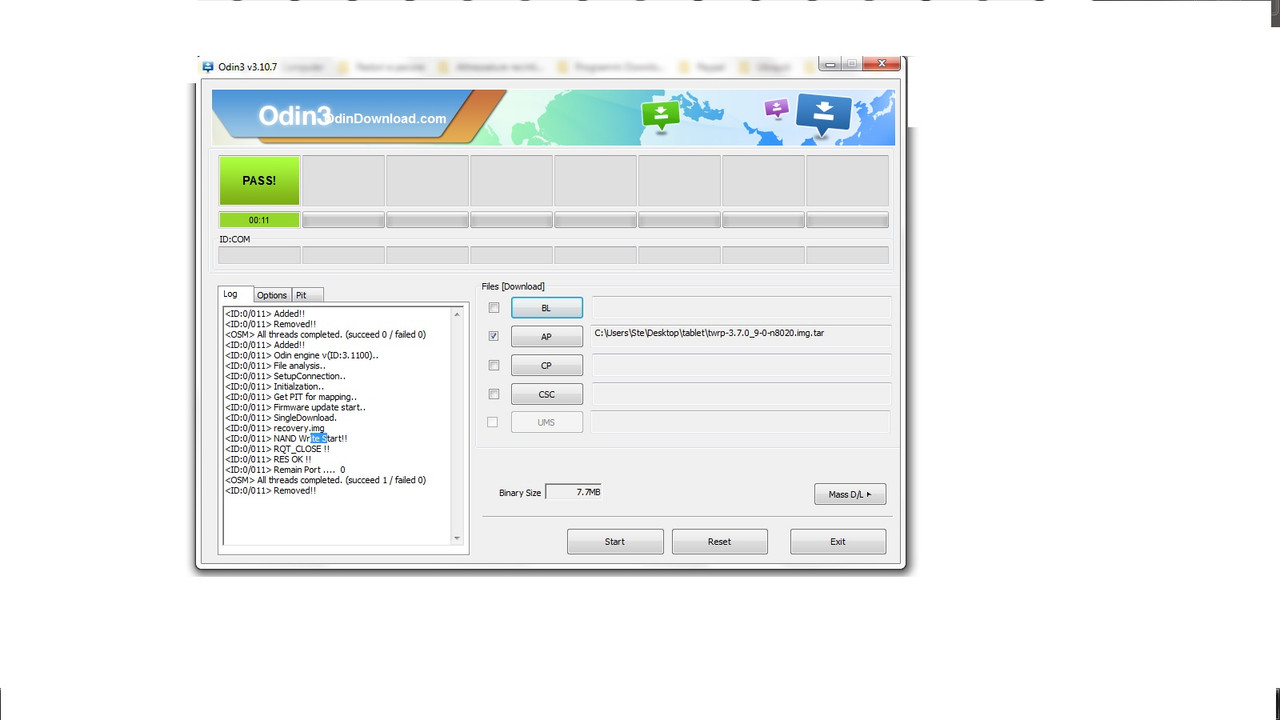Click log line 'RES OK !!'
The height and width of the screenshot is (720, 1280).
coord(268,459)
